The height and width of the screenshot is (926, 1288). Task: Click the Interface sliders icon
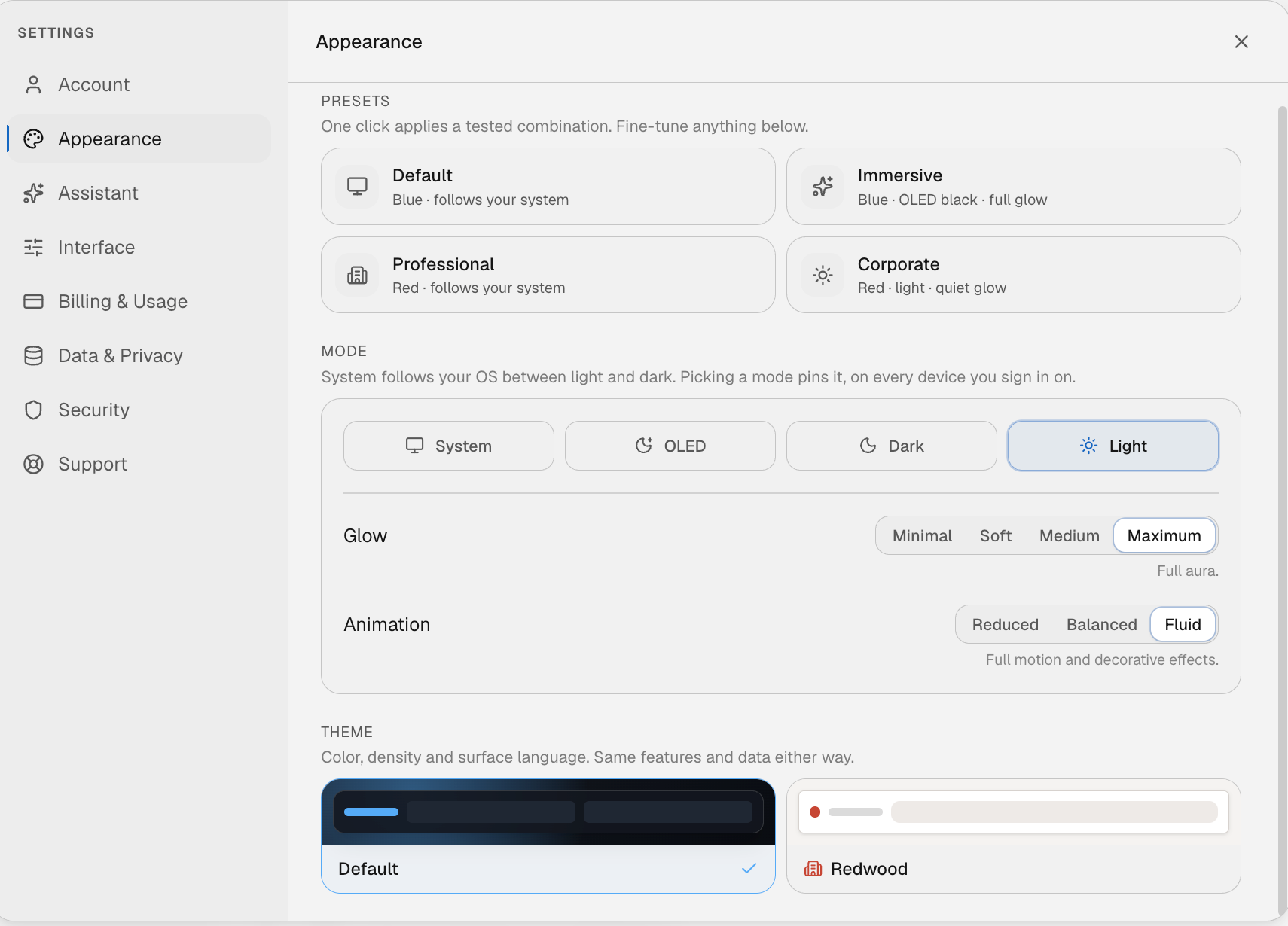[x=33, y=247]
